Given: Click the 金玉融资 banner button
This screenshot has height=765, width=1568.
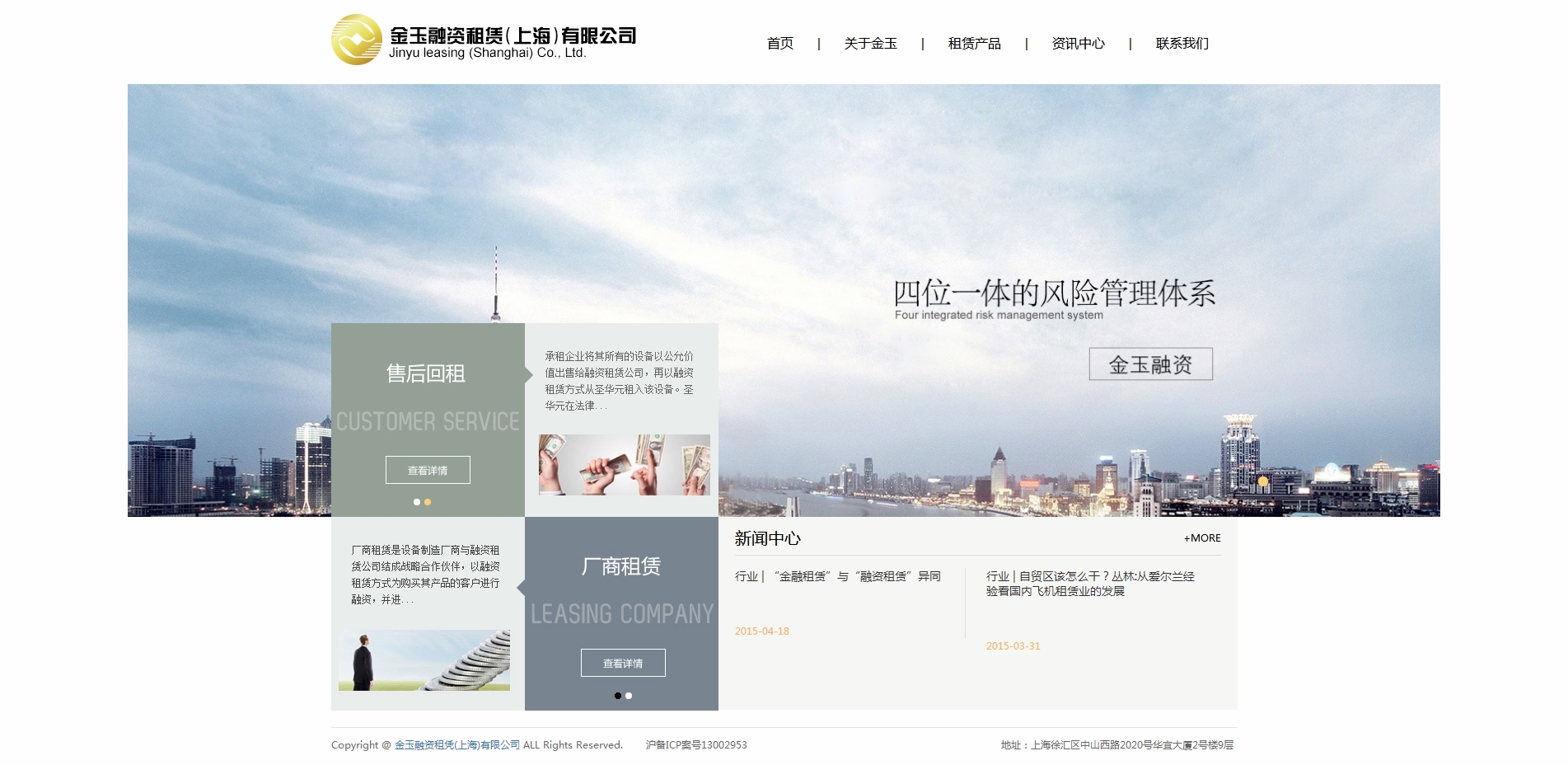Looking at the screenshot, I should point(1150,364).
